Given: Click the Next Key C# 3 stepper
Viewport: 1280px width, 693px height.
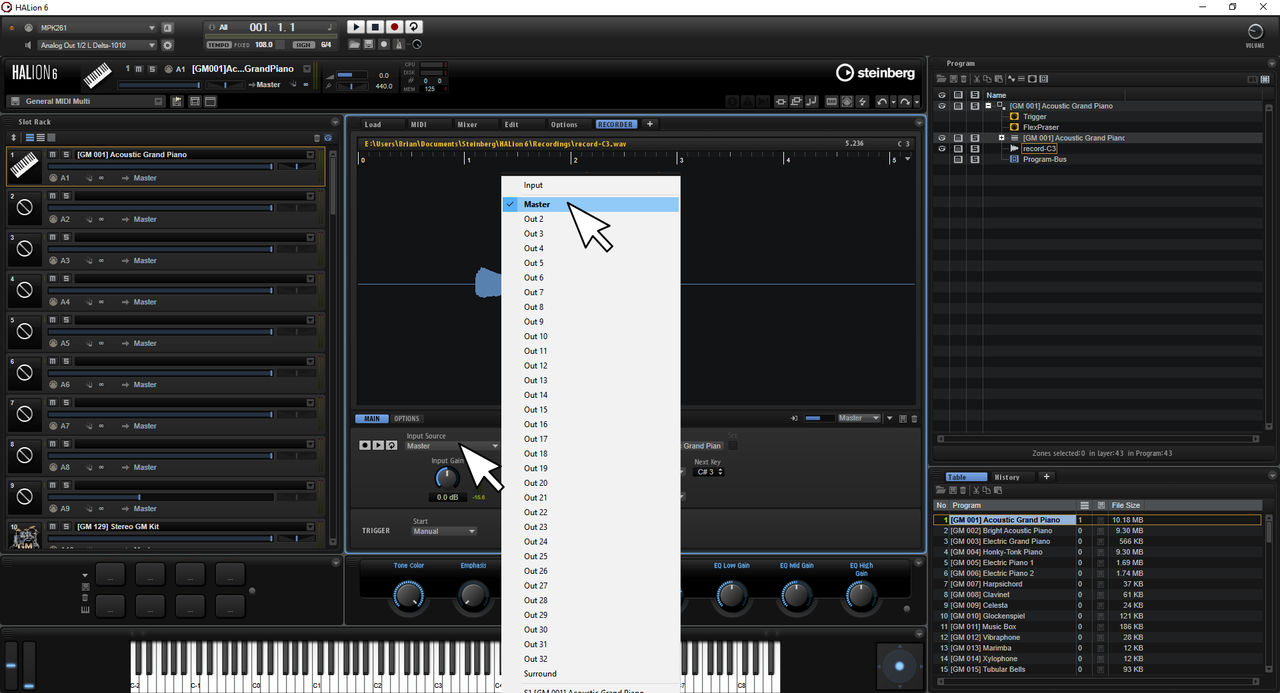Looking at the screenshot, I should click(x=709, y=472).
